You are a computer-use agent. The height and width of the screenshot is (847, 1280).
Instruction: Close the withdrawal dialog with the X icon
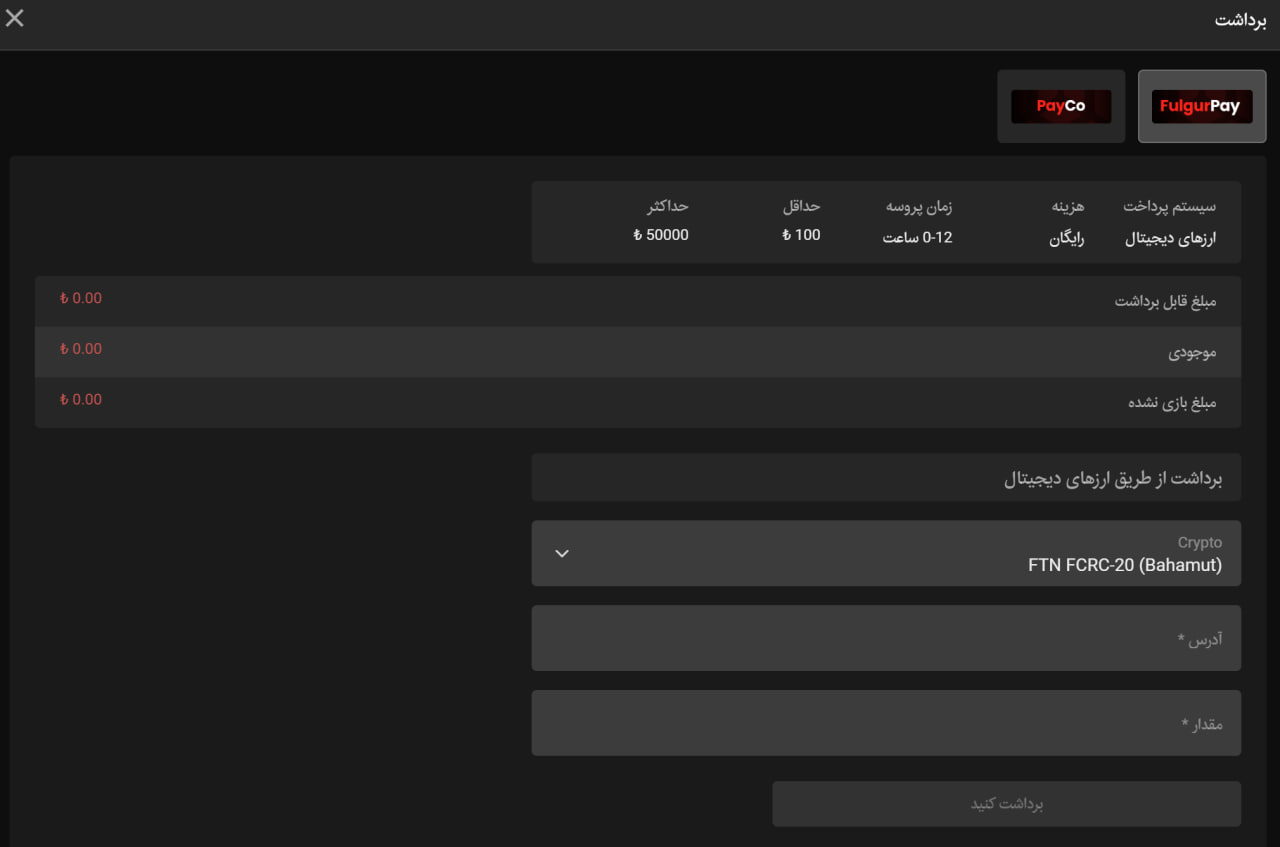[x=15, y=18]
